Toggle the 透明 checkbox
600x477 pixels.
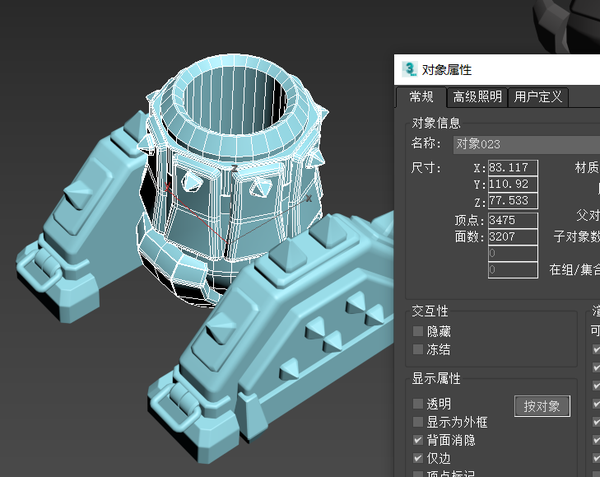(418, 404)
